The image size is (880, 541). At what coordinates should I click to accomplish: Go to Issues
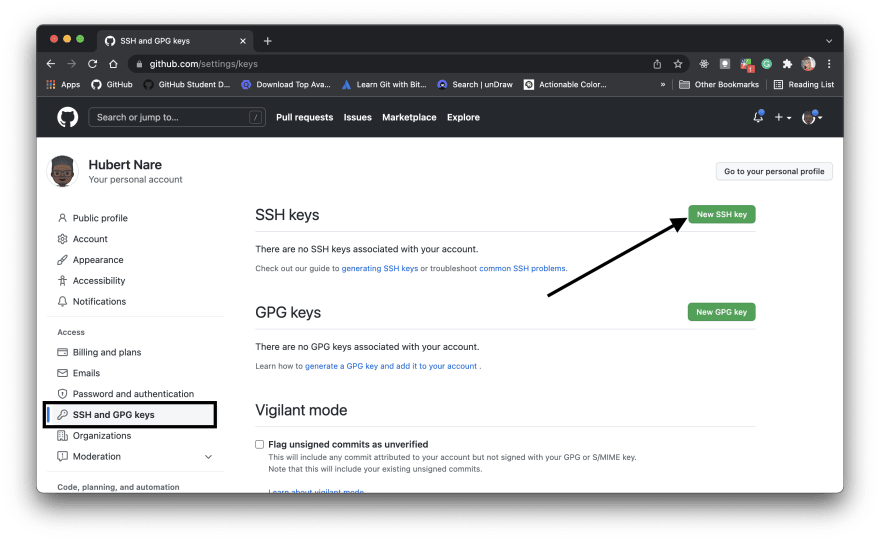(358, 117)
